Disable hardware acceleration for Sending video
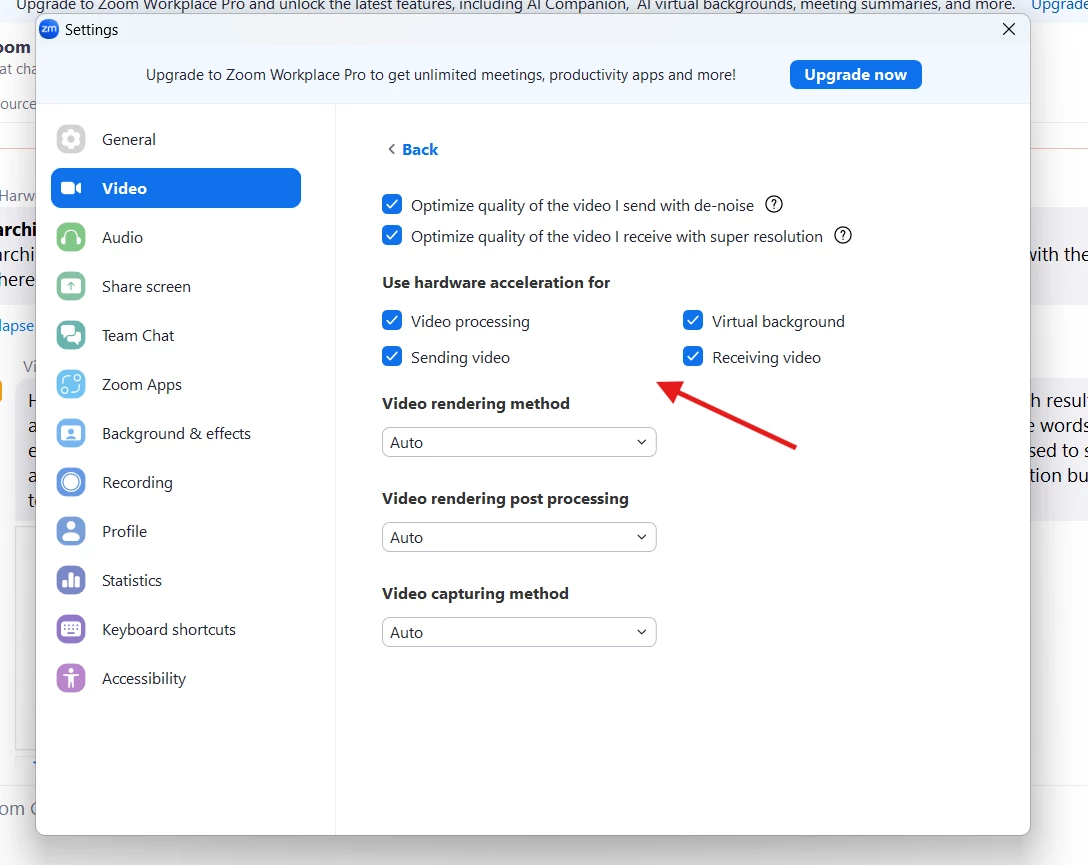The width and height of the screenshot is (1088, 865). click(x=392, y=357)
